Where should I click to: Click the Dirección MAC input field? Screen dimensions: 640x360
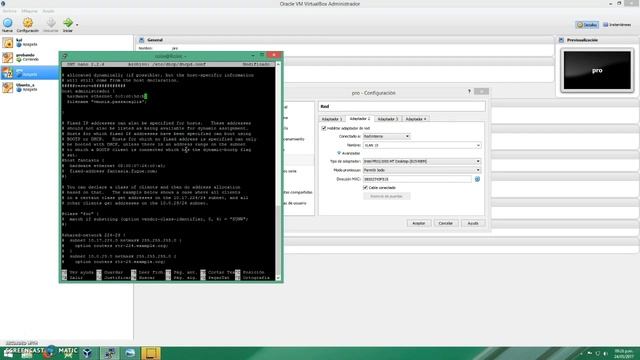coord(417,179)
